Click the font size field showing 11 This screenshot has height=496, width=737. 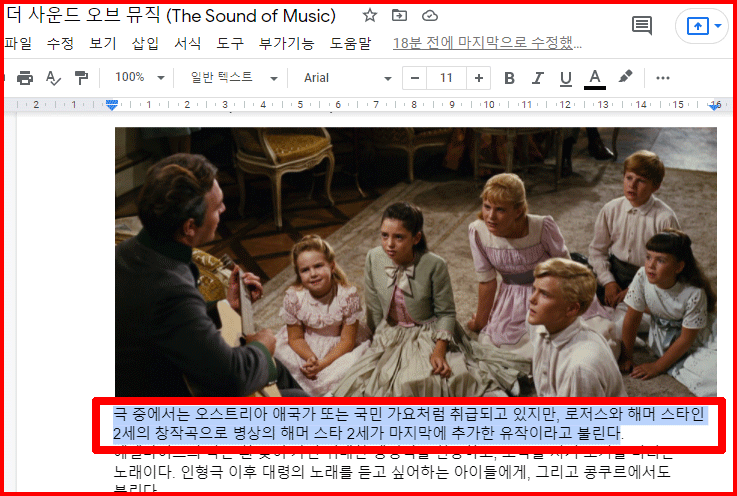(x=446, y=78)
